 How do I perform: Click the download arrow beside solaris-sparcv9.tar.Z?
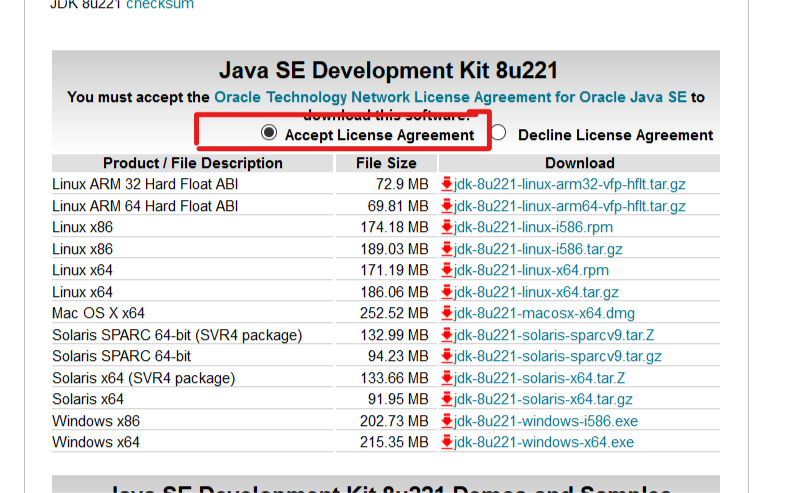(447, 334)
